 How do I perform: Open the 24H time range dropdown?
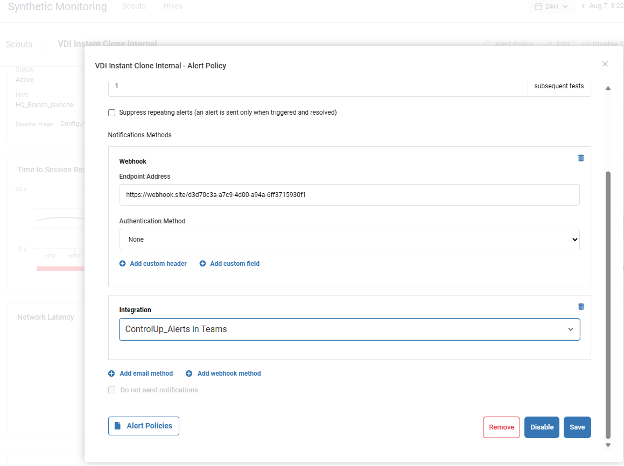coord(552,7)
